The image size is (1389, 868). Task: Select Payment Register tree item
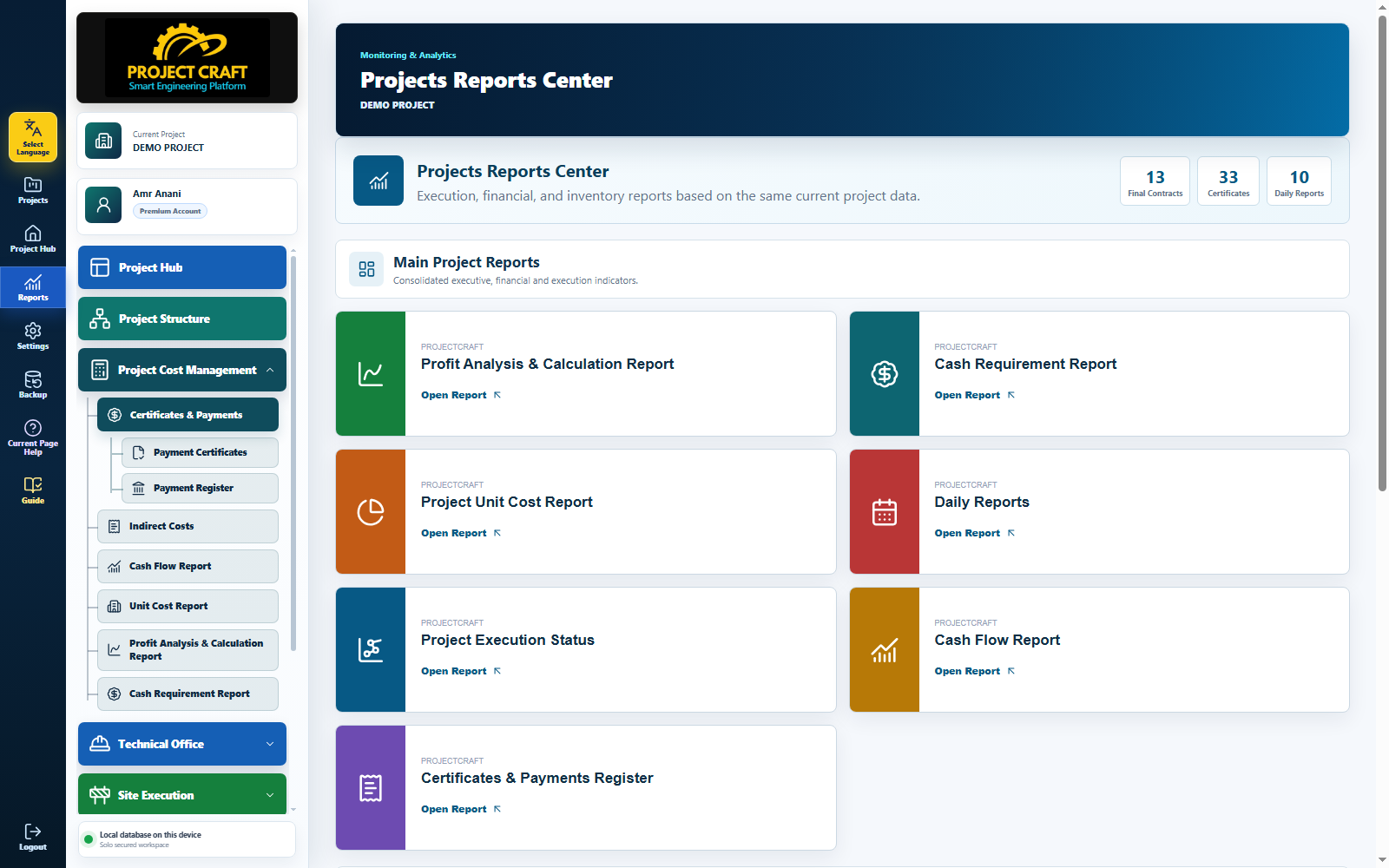coord(200,489)
